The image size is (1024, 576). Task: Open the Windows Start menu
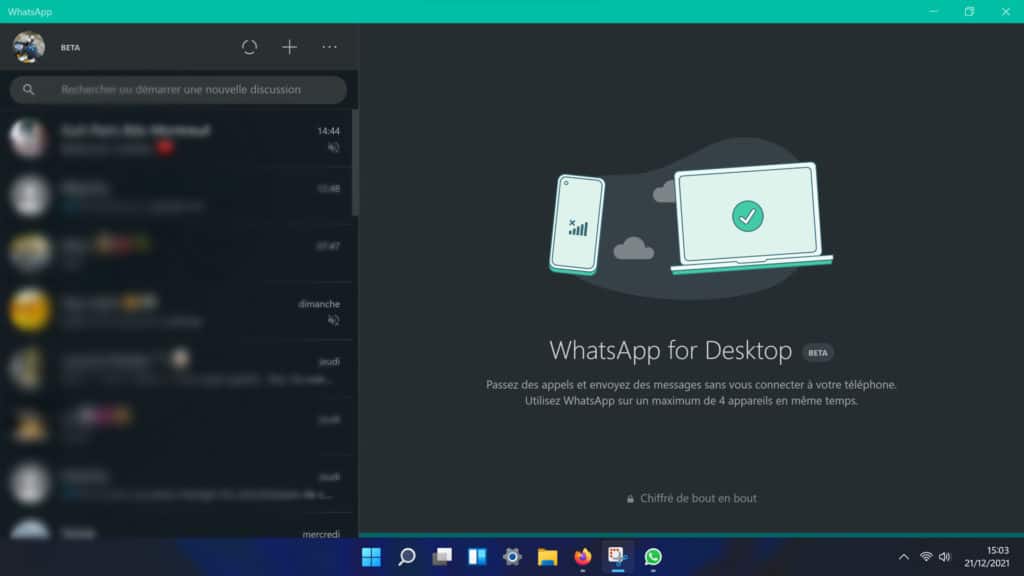coord(371,557)
